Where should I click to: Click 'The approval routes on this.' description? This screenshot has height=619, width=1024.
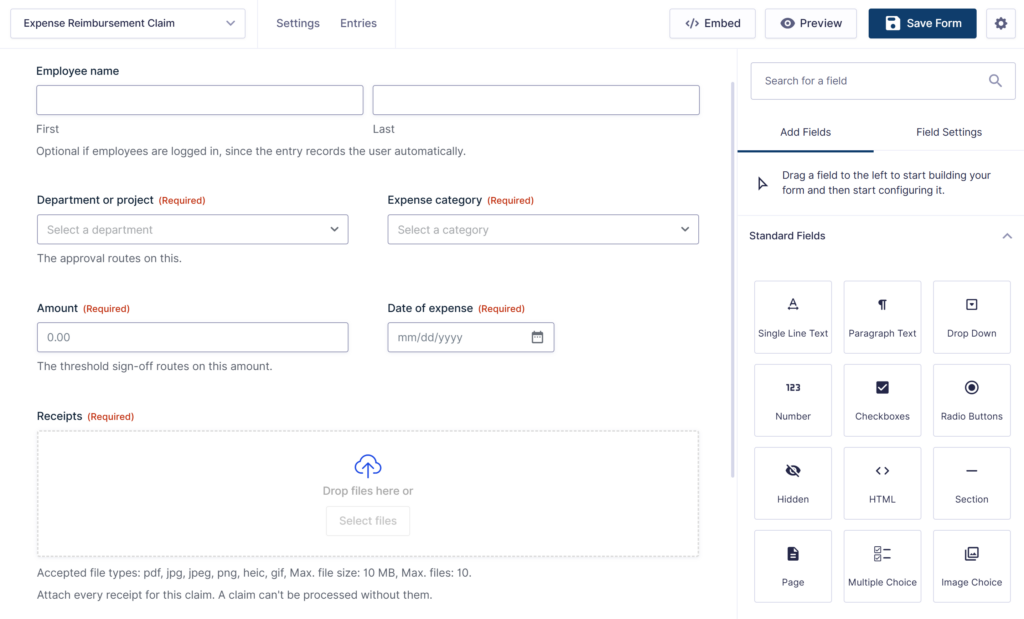[x=109, y=258]
